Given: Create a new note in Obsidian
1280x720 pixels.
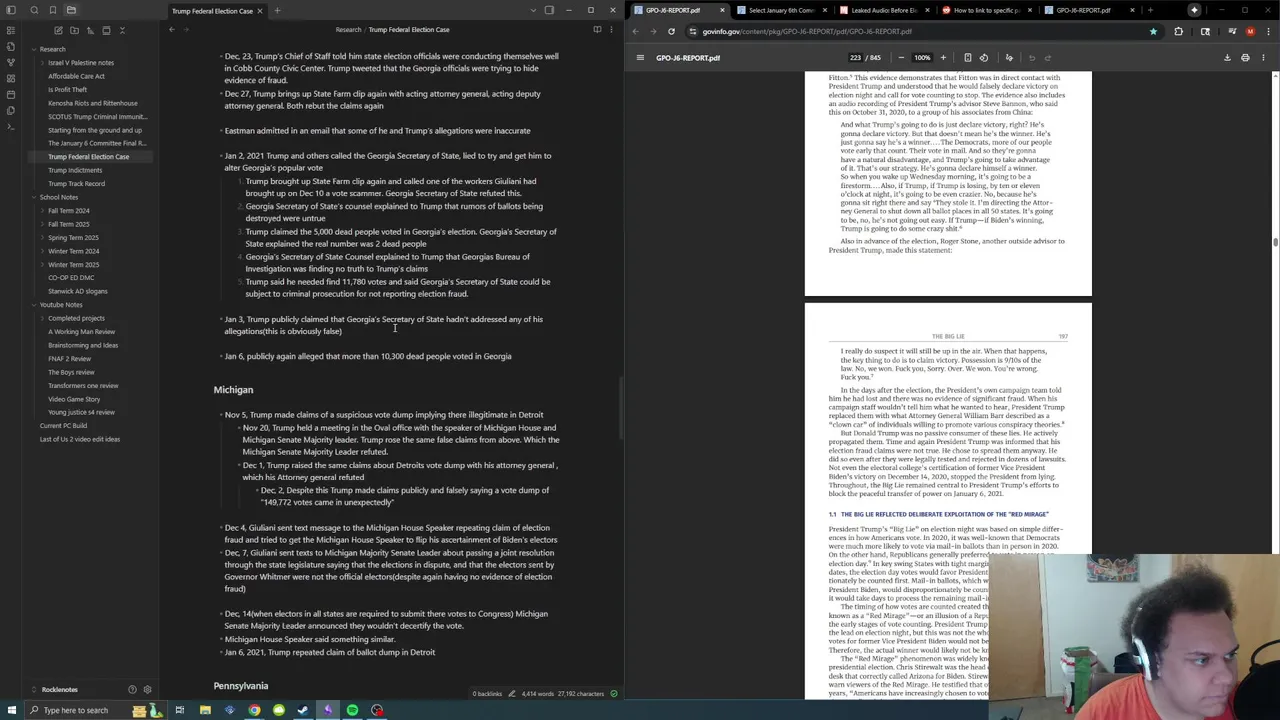Looking at the screenshot, I should click(x=57, y=30).
